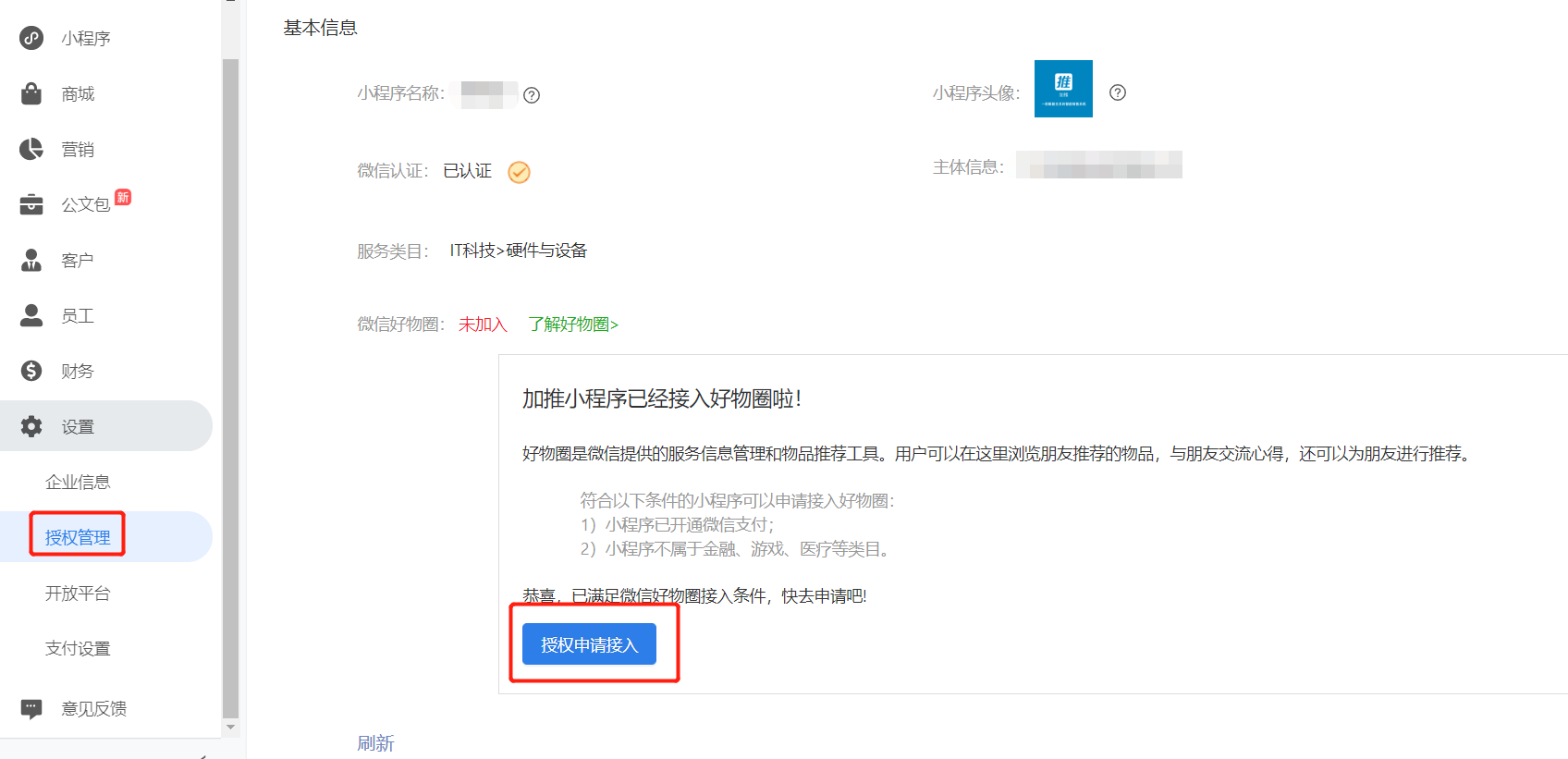Navigate to 财务 menu item
The width and height of the screenshot is (1568, 759).
coord(78,371)
